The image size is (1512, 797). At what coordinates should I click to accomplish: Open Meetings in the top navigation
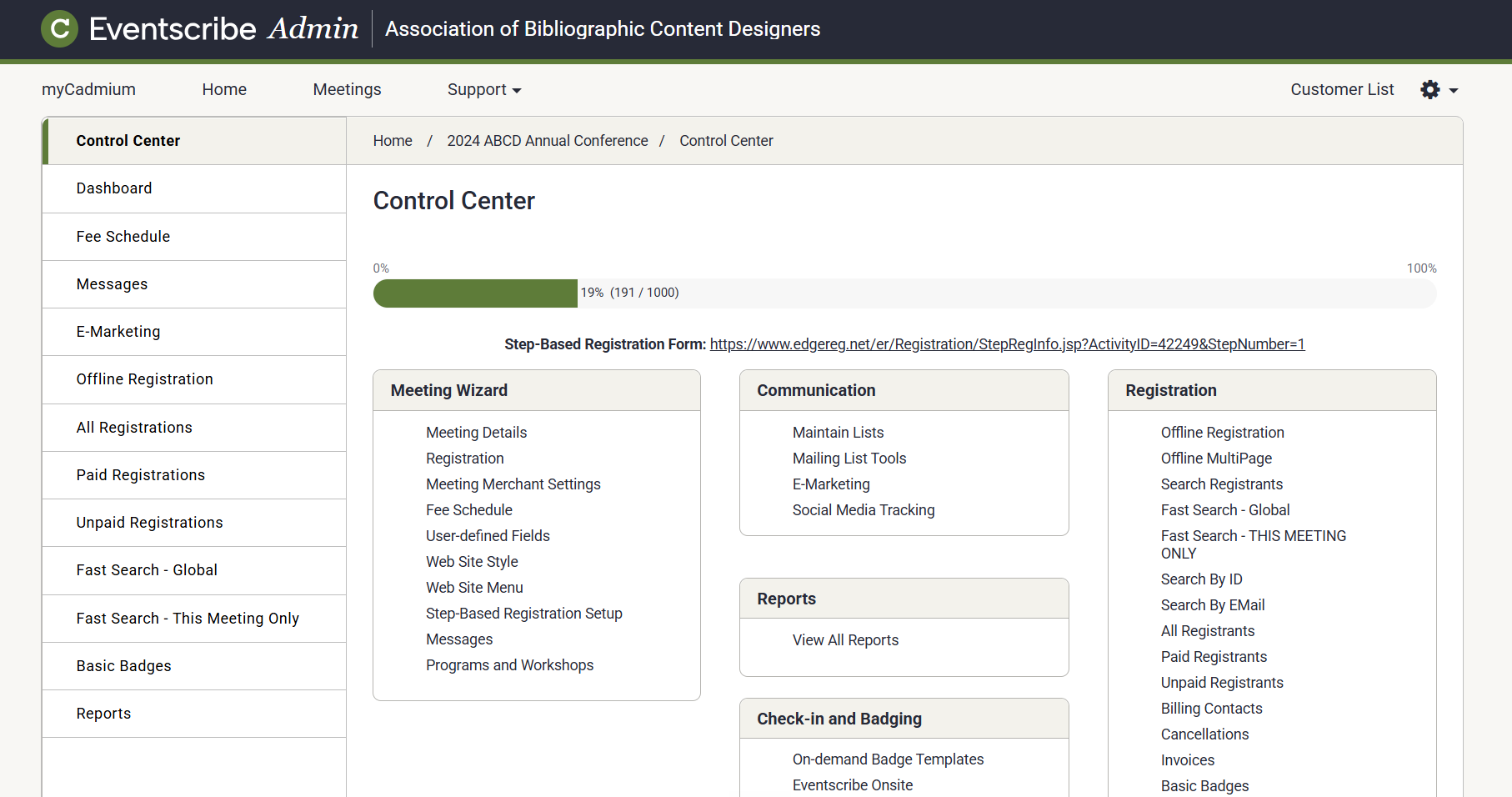[347, 89]
